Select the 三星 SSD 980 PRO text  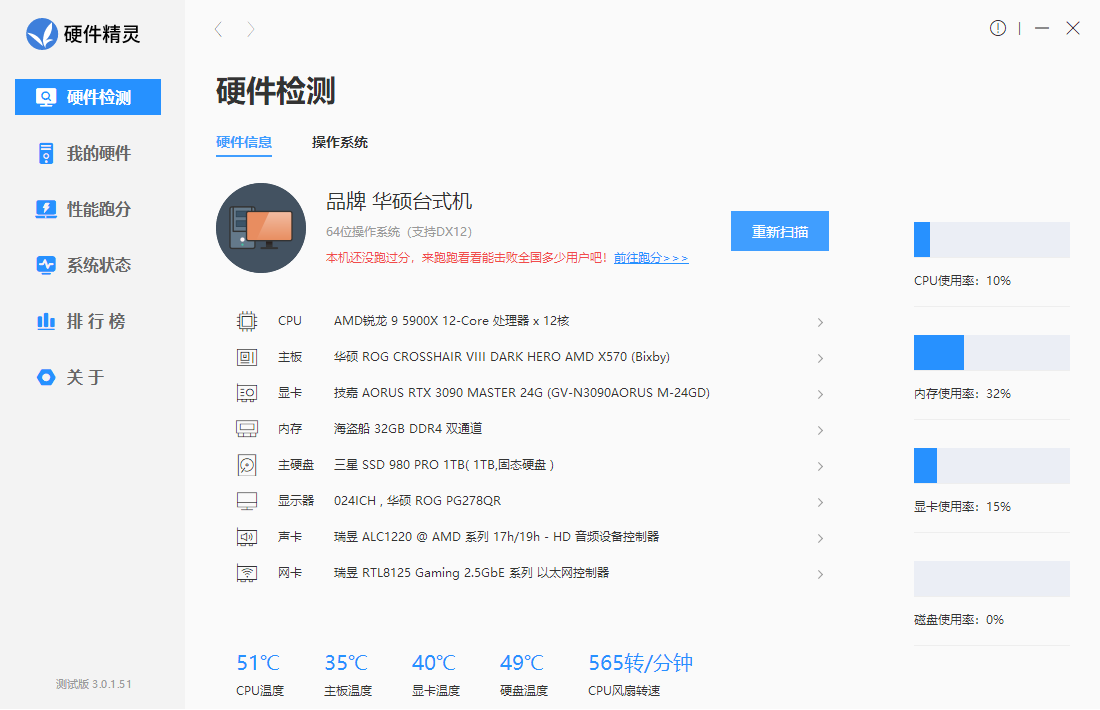click(444, 464)
